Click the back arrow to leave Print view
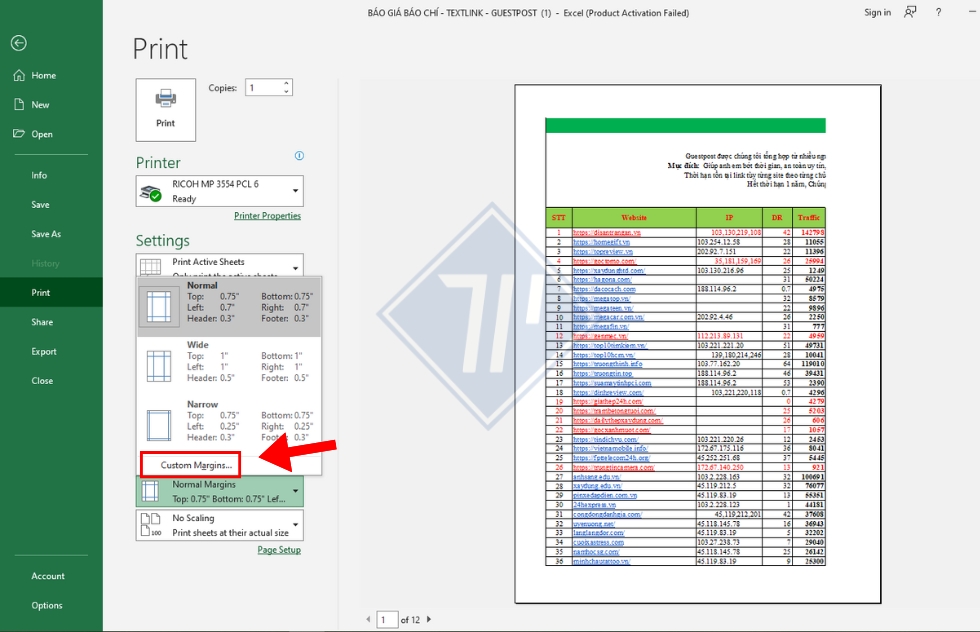Viewport: 980px width, 632px height. [x=19, y=43]
